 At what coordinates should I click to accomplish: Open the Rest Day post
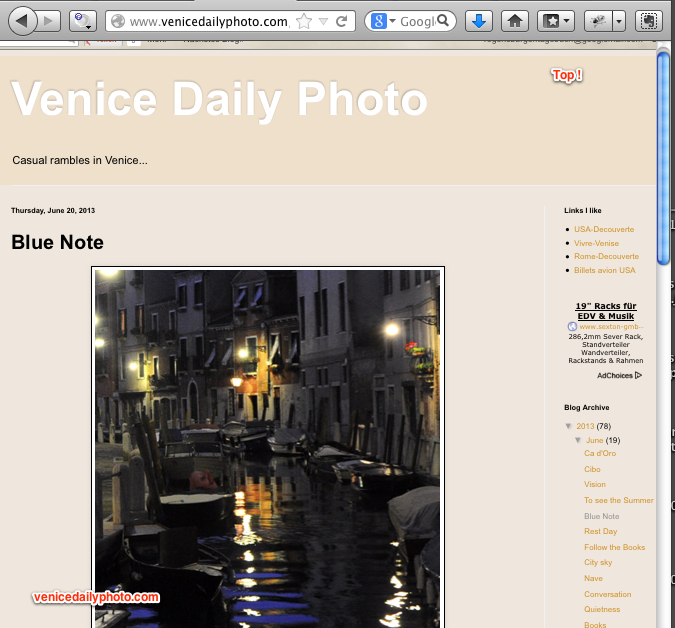coord(601,531)
